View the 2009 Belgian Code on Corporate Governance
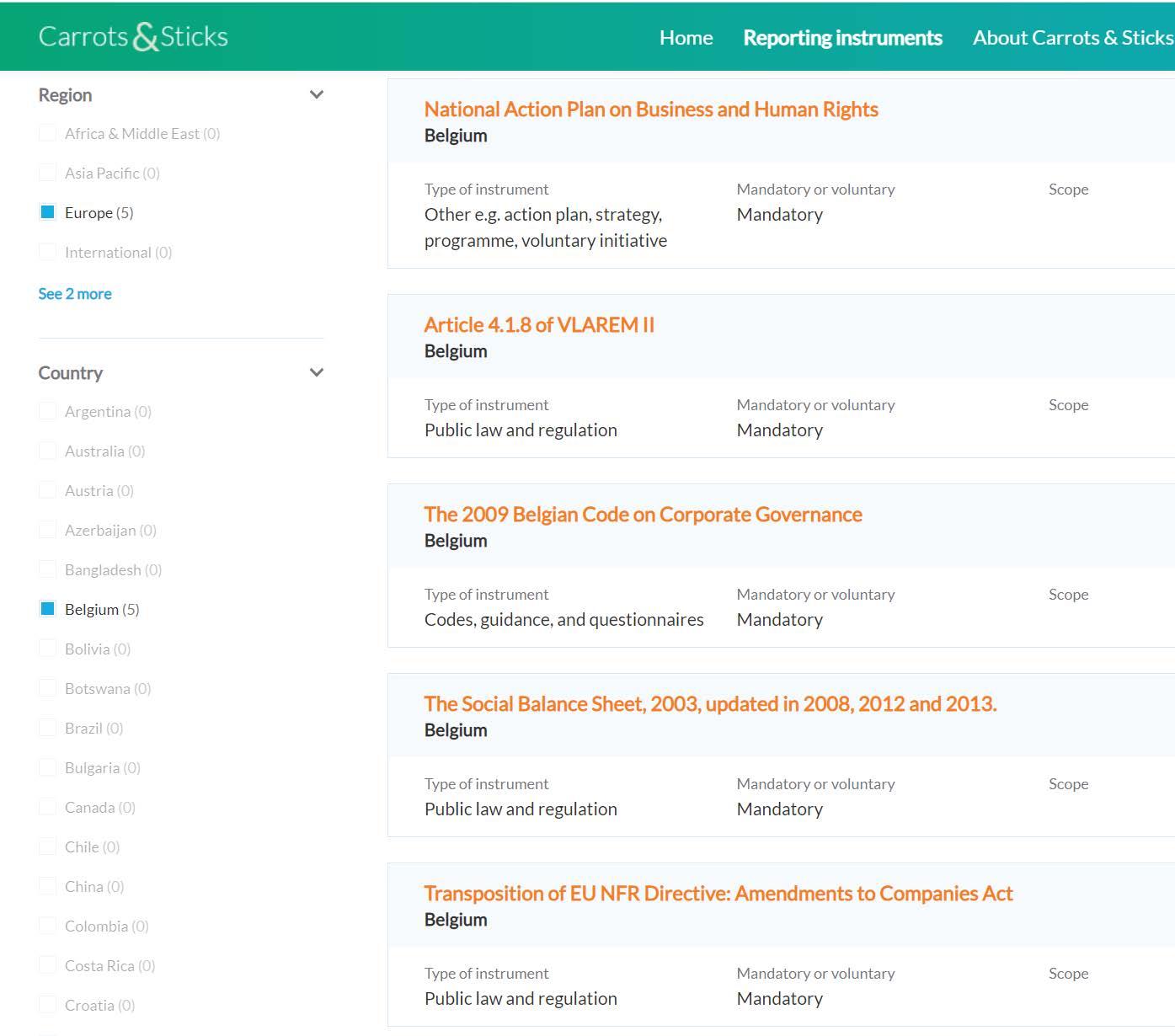Image resolution: width=1175 pixels, height=1036 pixels. [643, 515]
